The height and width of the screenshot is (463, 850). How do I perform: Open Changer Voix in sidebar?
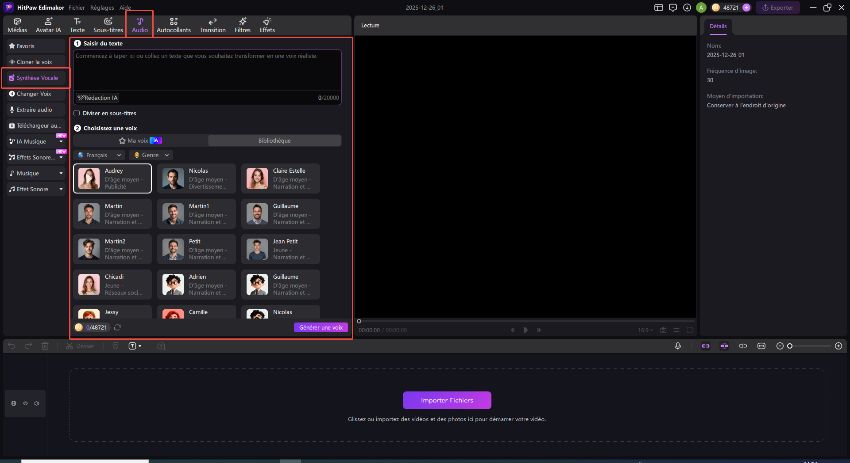click(x=35, y=94)
